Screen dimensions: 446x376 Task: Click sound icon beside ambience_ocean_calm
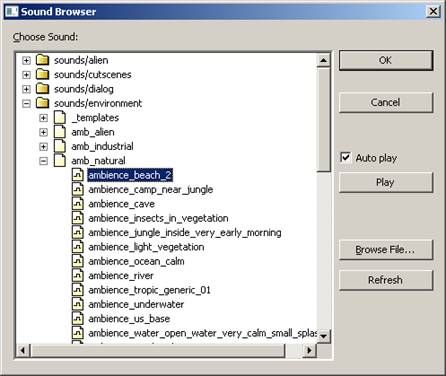click(x=78, y=261)
